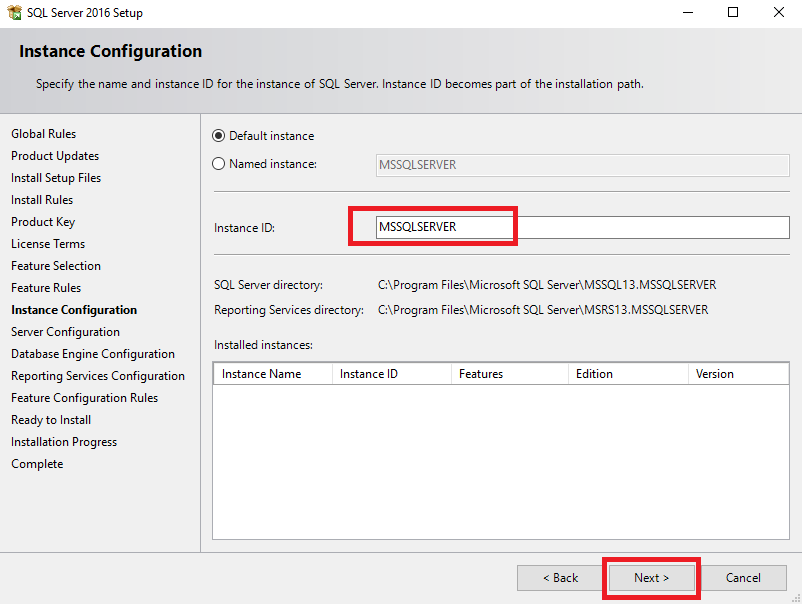This screenshot has height=604, width=802.
Task: Click the Cancel button
Action: coord(743,578)
